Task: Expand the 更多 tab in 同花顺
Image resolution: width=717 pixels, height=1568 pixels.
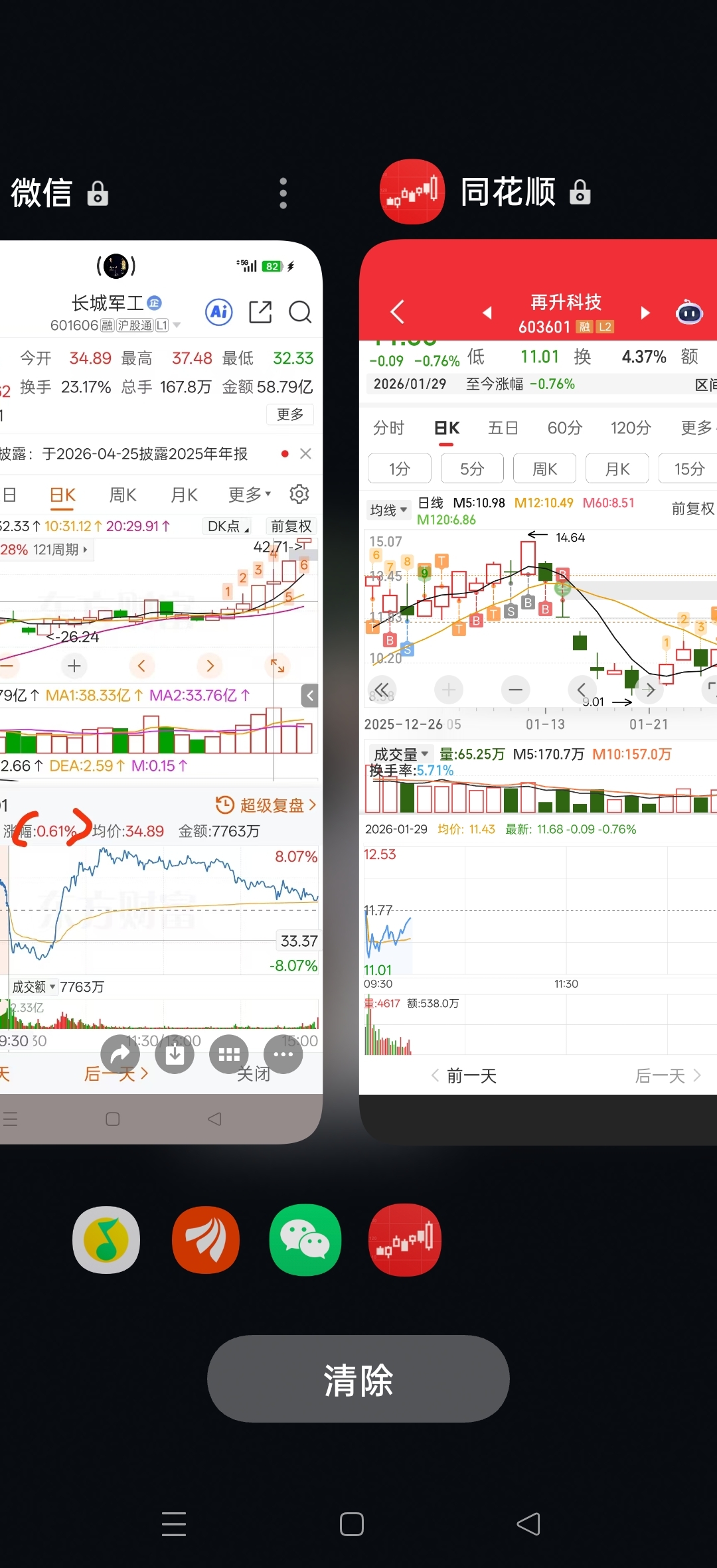Action: (x=698, y=428)
